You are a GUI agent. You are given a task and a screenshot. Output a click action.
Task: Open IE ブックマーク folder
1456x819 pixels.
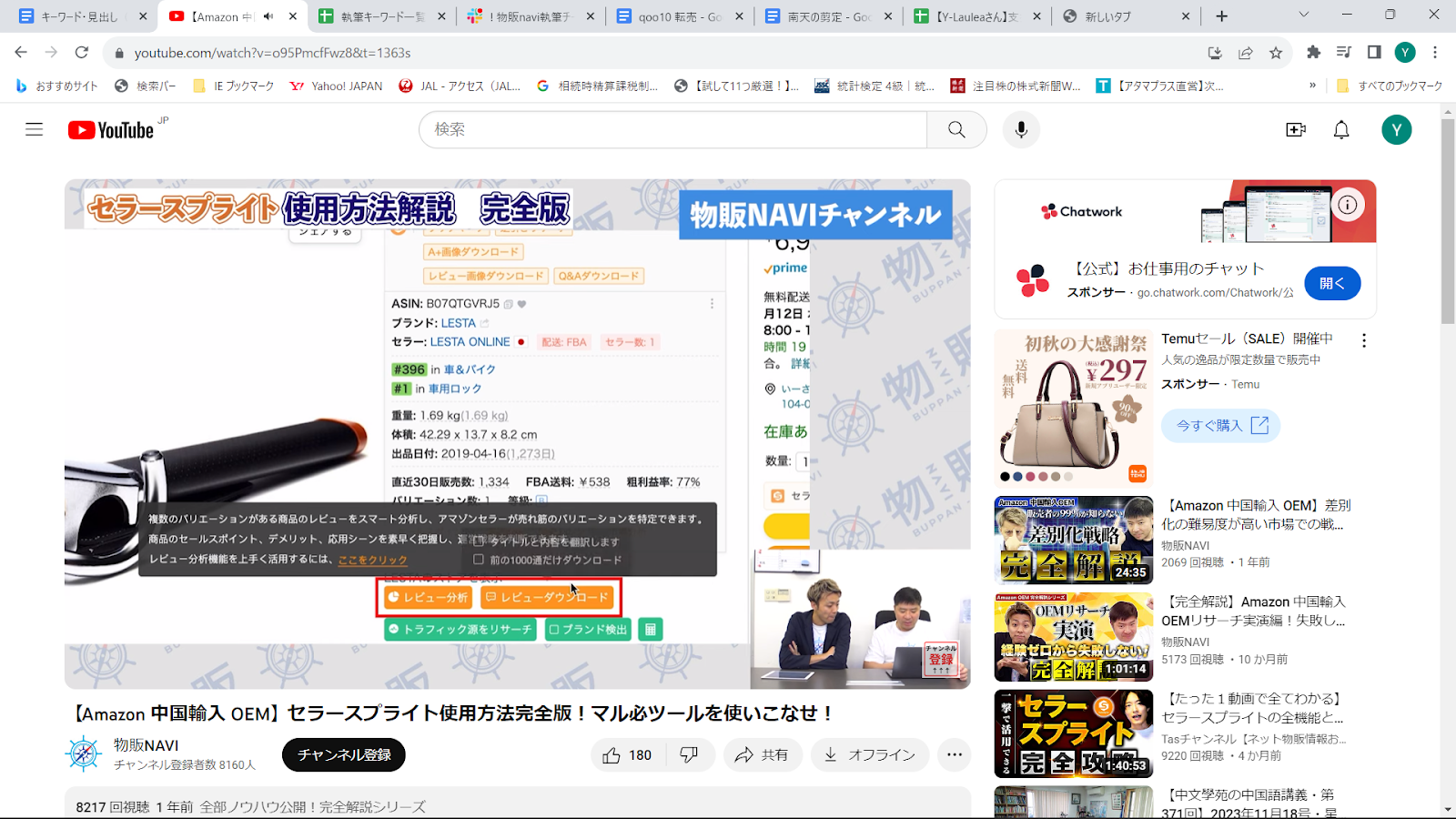[x=234, y=86]
